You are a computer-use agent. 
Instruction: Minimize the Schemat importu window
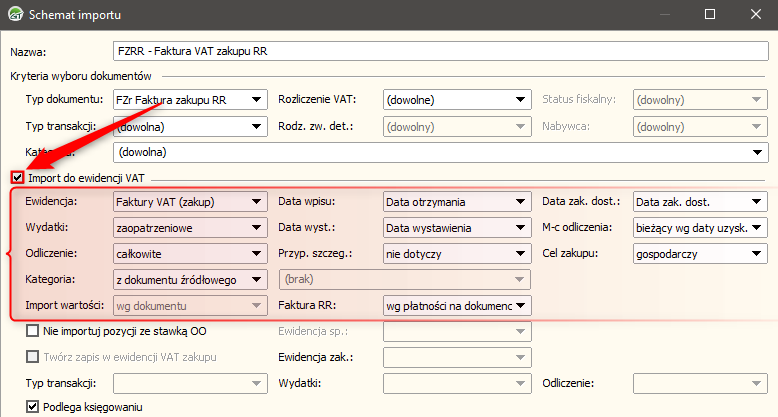point(663,15)
